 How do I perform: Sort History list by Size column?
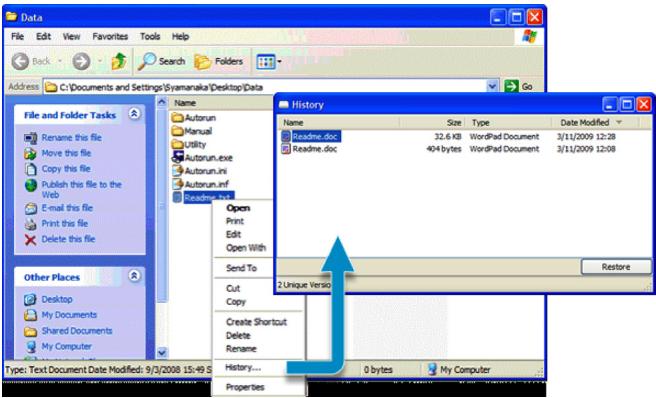pos(432,123)
